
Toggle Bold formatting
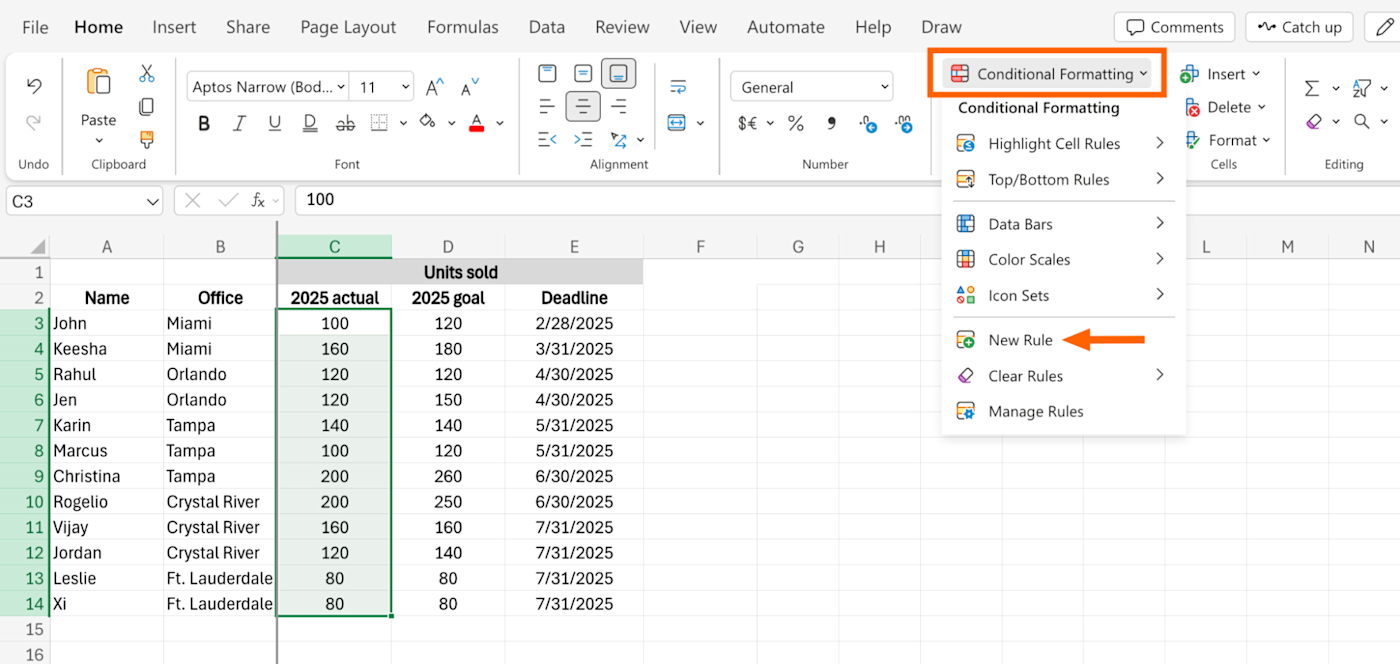pyautogui.click(x=204, y=123)
